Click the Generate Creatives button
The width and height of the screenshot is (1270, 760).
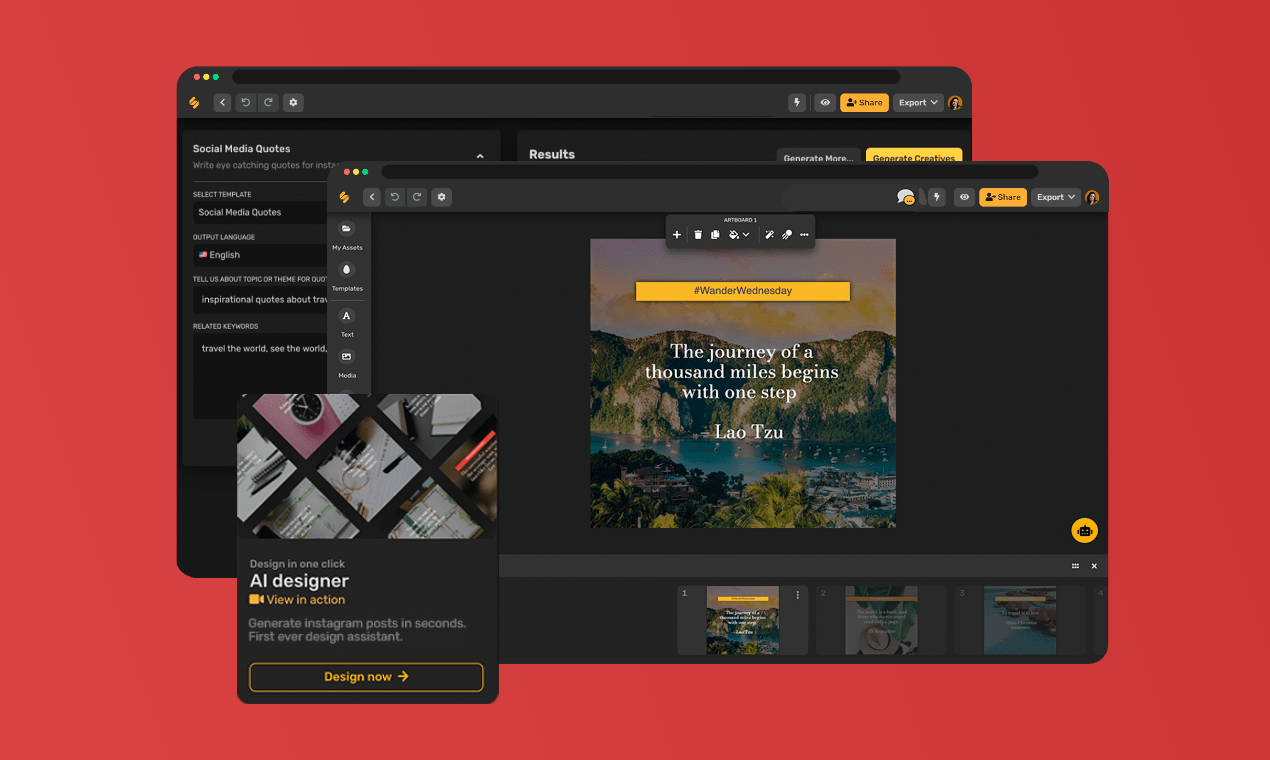point(913,157)
